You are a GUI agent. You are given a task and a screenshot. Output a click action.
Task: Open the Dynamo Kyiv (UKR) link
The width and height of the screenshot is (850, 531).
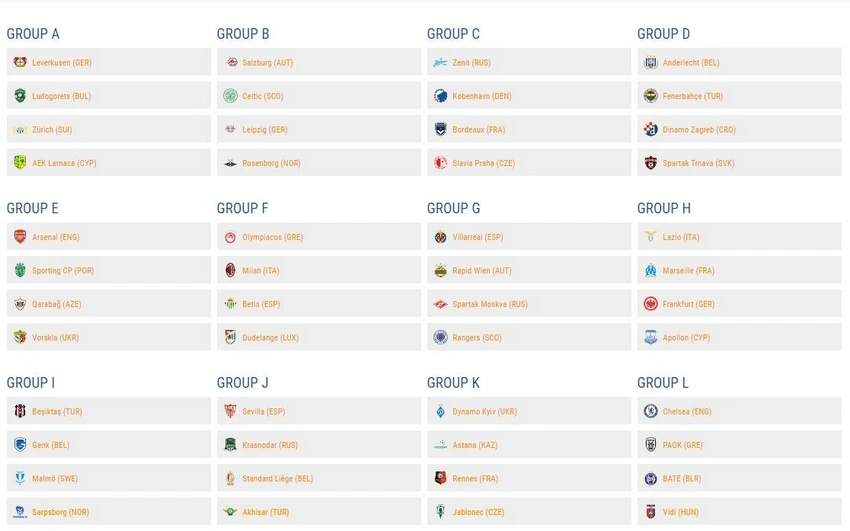pyautogui.click(x=485, y=412)
